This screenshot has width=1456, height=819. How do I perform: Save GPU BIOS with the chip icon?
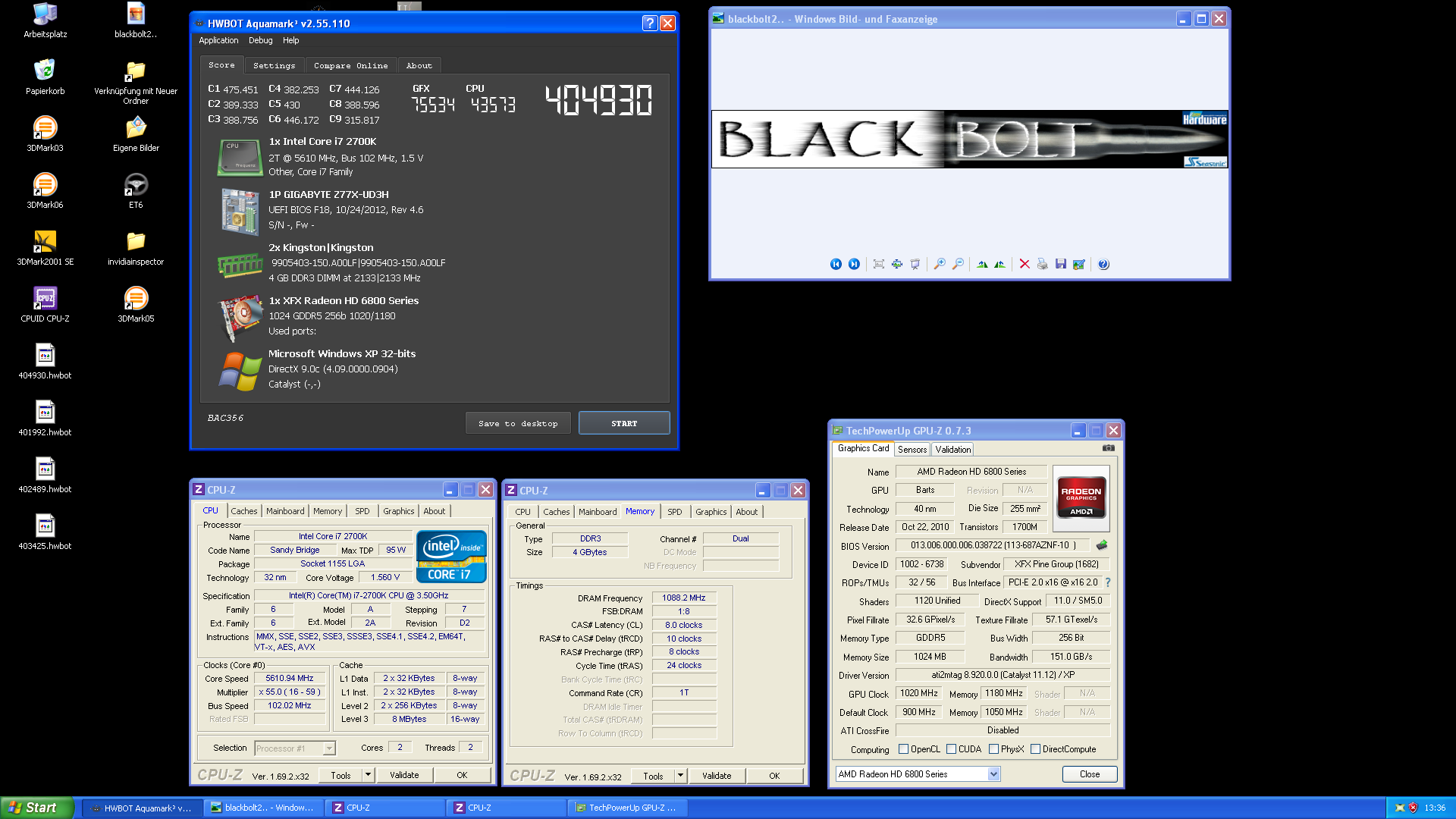1102,544
